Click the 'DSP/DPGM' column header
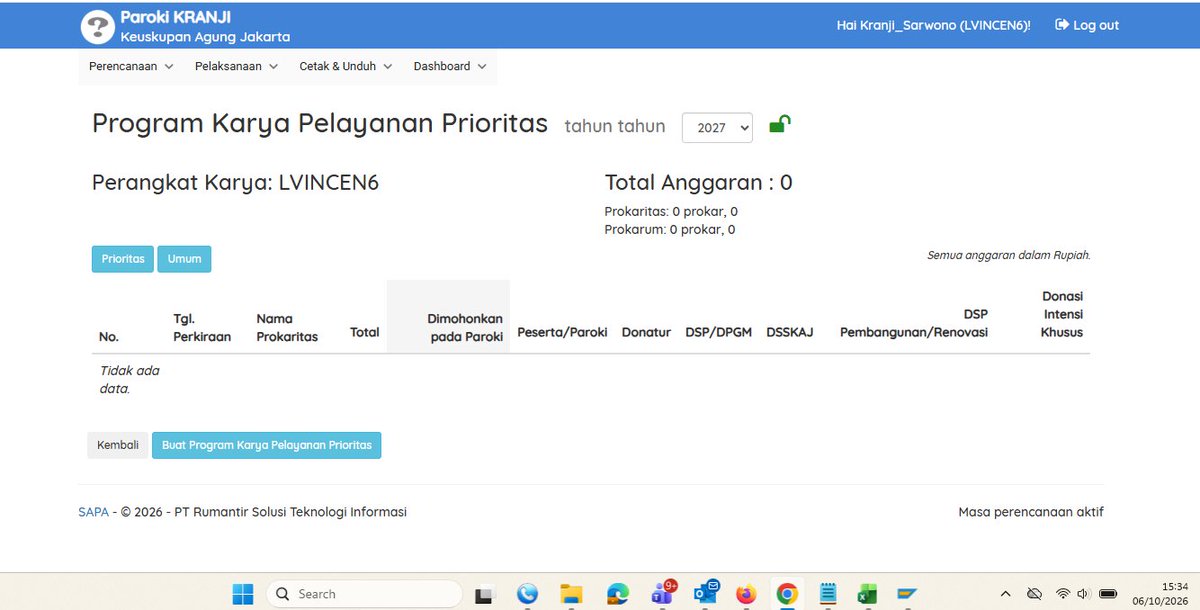Screen dimensions: 1200x610 click(718, 332)
